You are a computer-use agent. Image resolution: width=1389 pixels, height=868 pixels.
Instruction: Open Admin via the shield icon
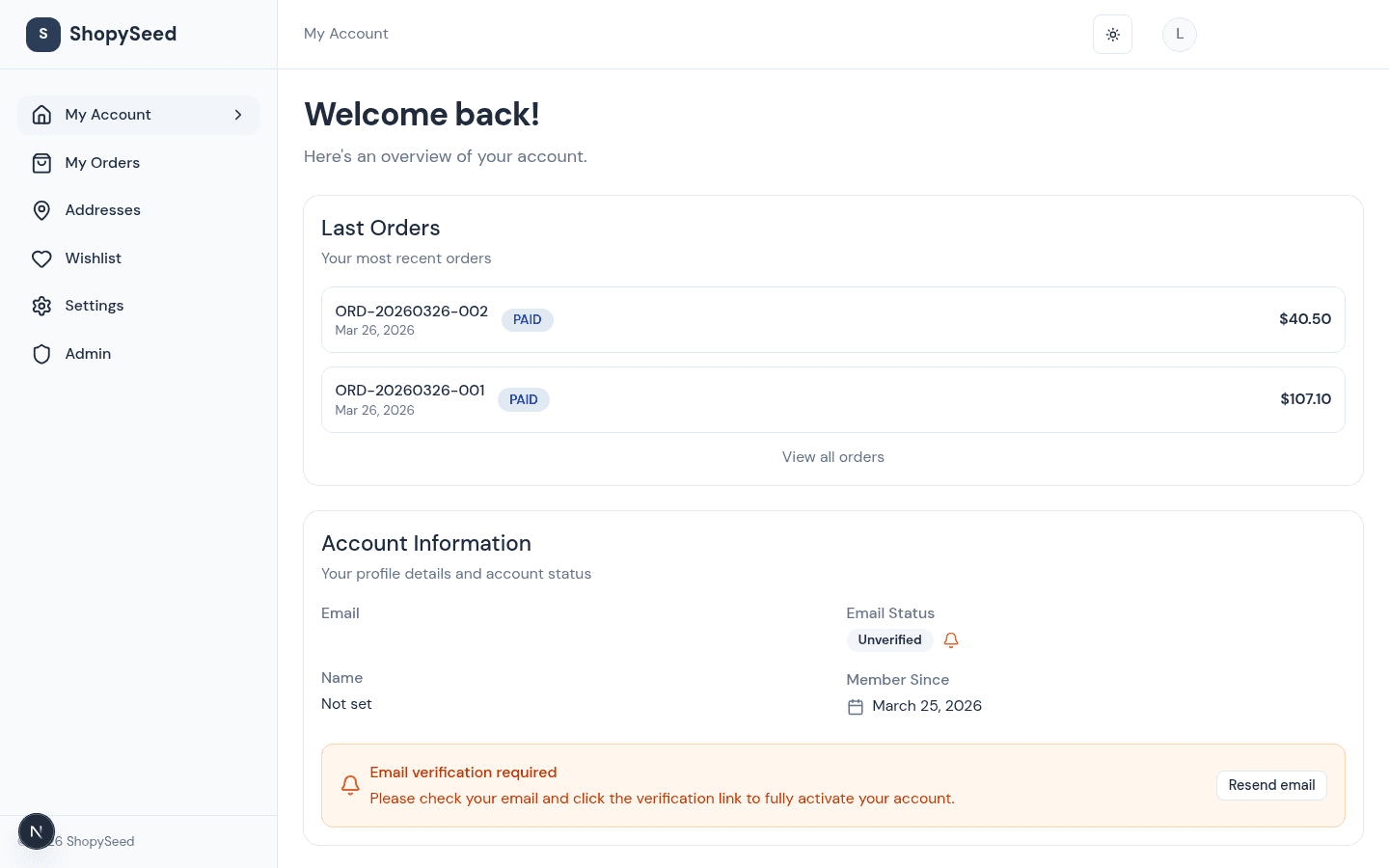(x=41, y=353)
